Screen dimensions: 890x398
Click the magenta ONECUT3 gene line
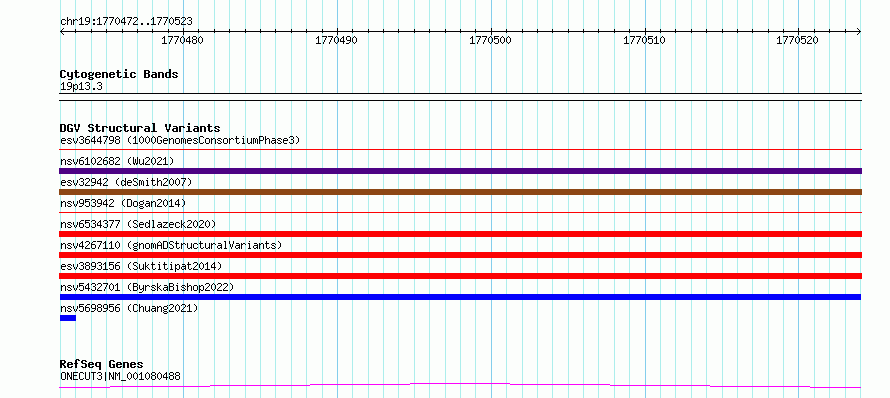coord(461,386)
